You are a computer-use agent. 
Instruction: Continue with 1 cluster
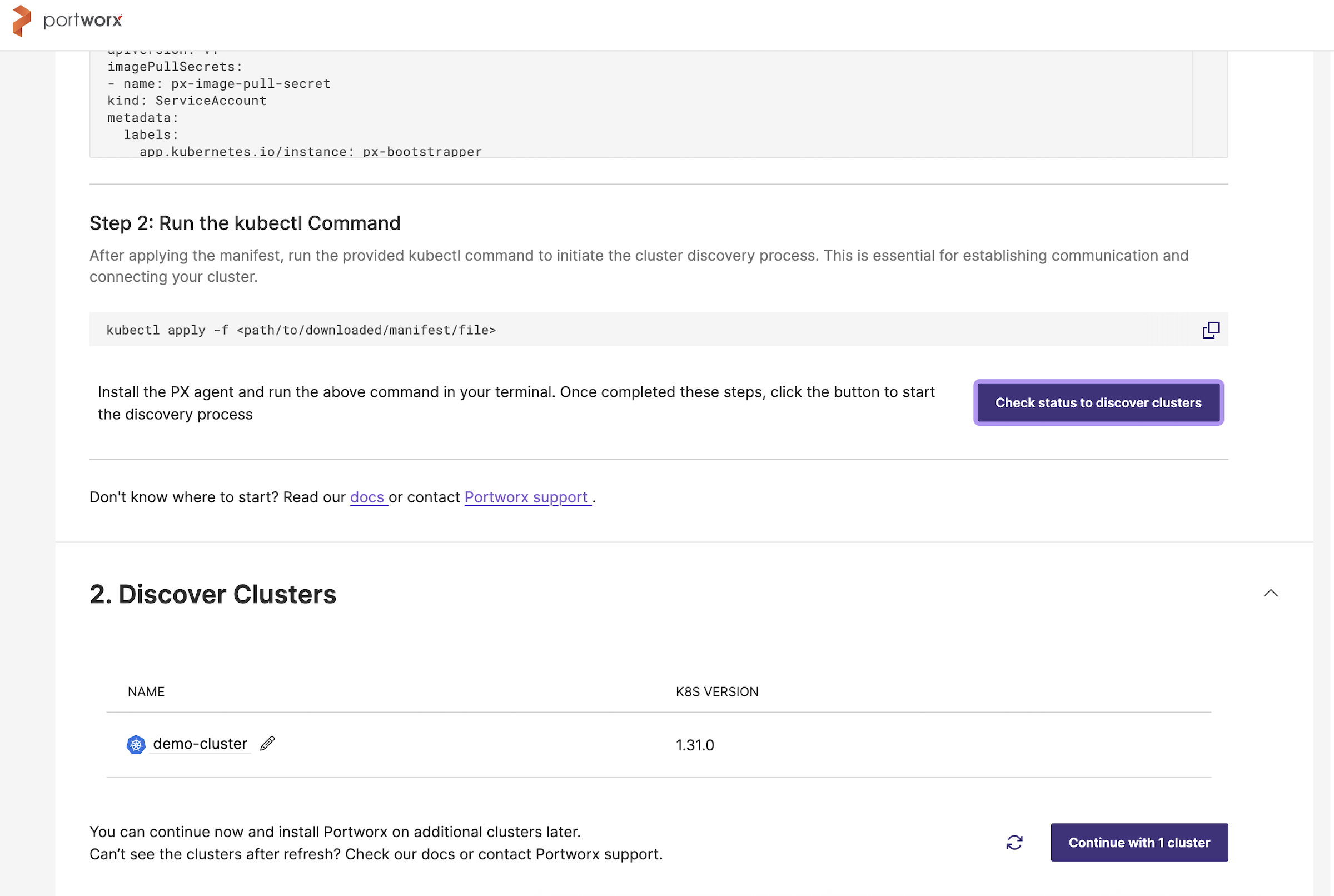click(x=1138, y=842)
